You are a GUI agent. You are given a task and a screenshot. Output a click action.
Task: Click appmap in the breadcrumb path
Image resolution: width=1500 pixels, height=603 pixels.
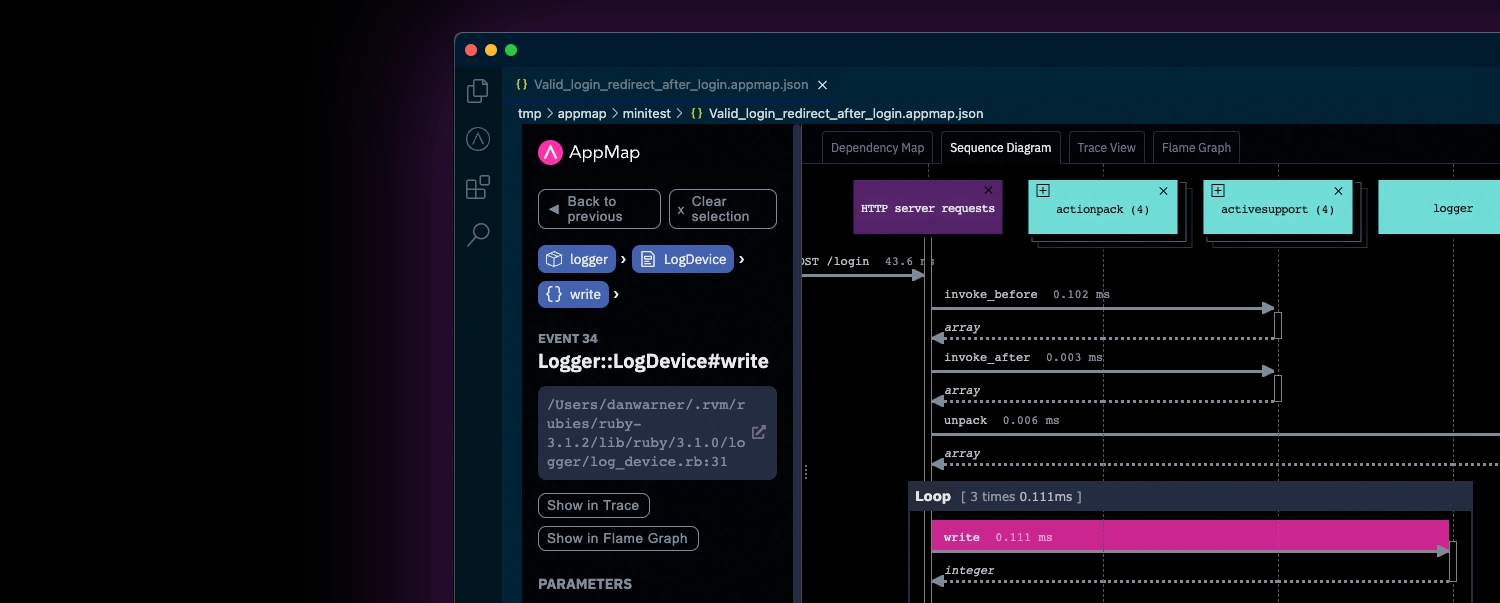pyautogui.click(x=582, y=113)
